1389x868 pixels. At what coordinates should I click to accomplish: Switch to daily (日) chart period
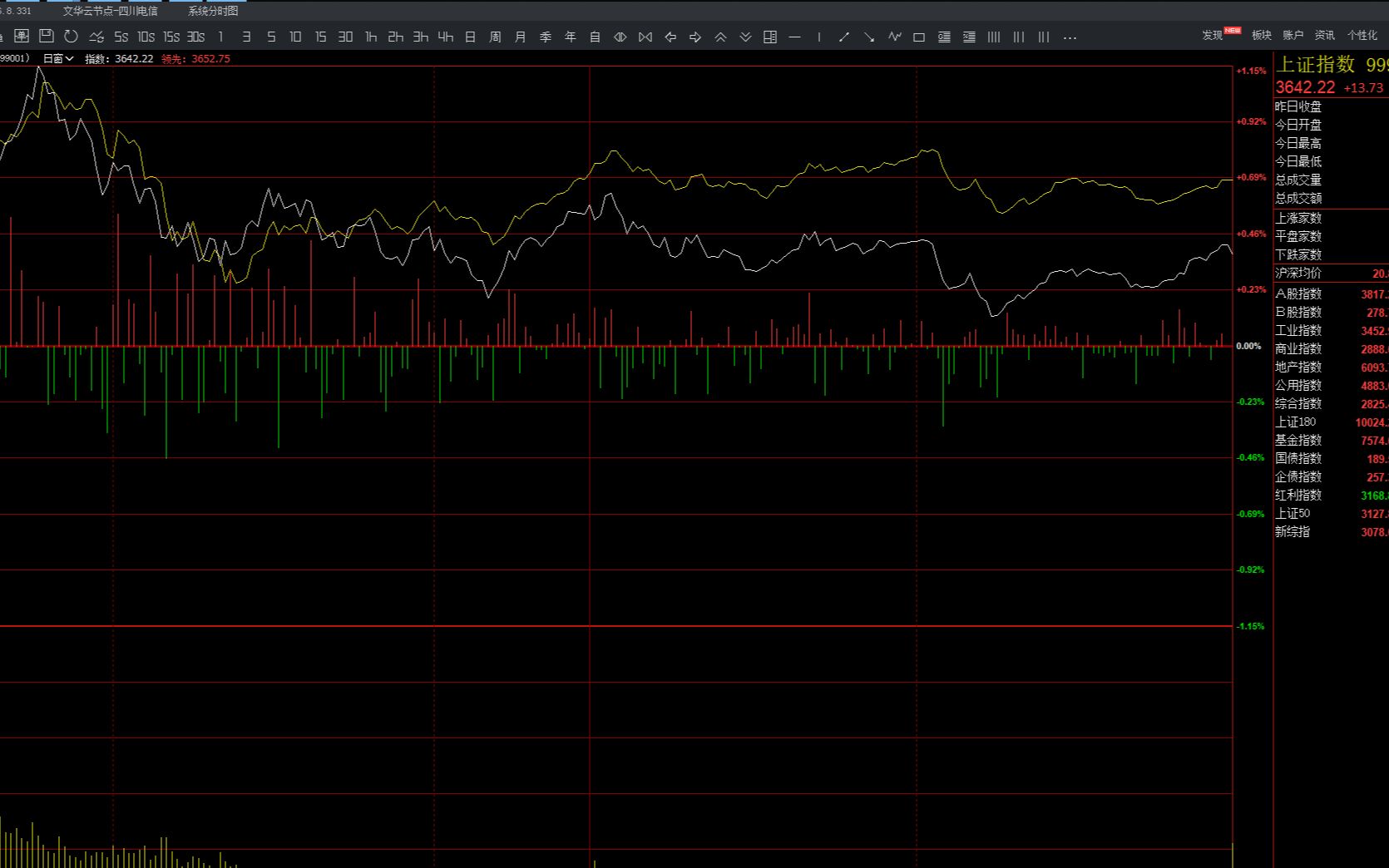pyautogui.click(x=471, y=37)
